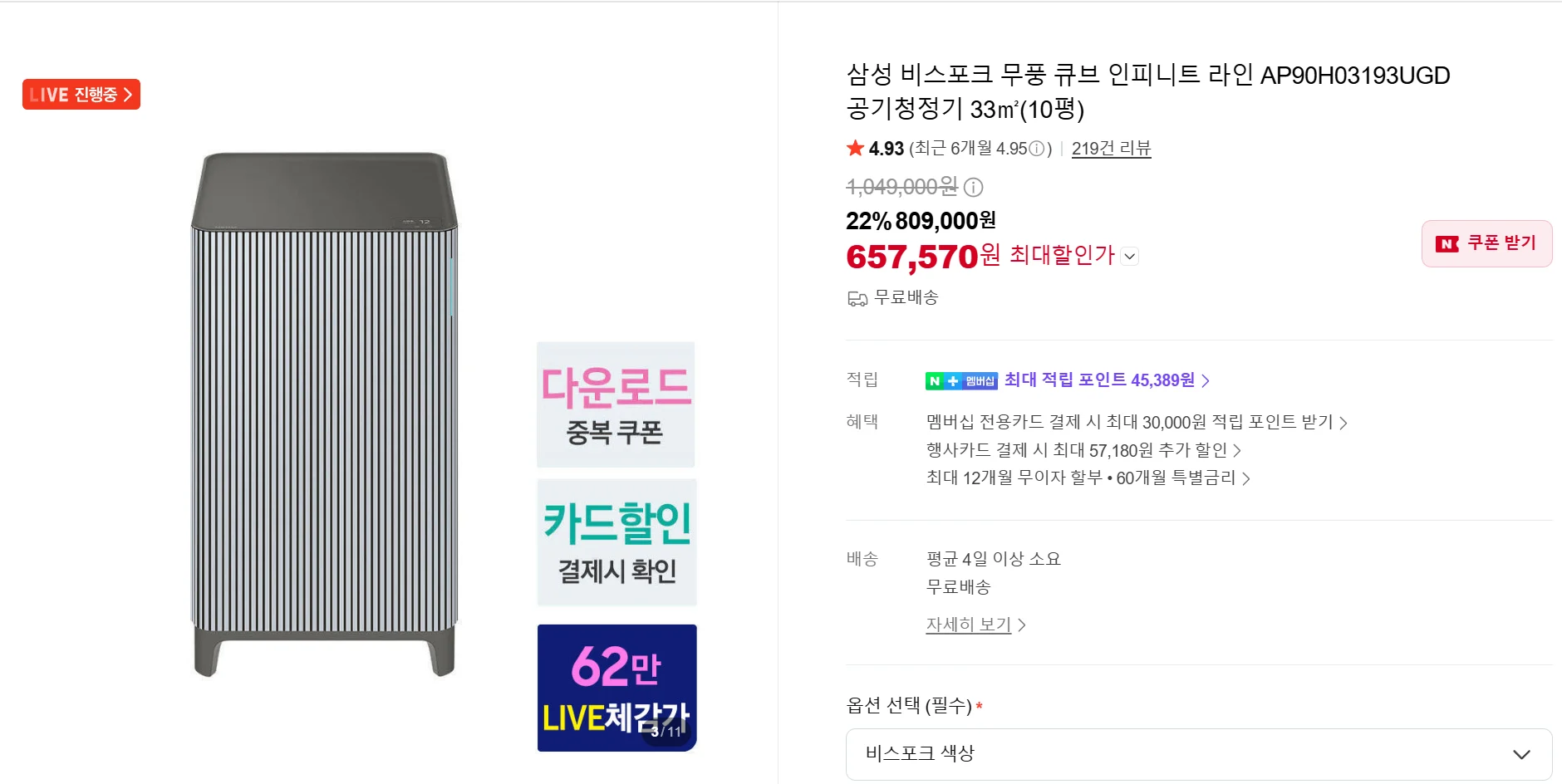Open 멤버십 전용카드 30,000원 적립 benefit
The width and height of the screenshot is (1562, 784).
pos(1137,422)
